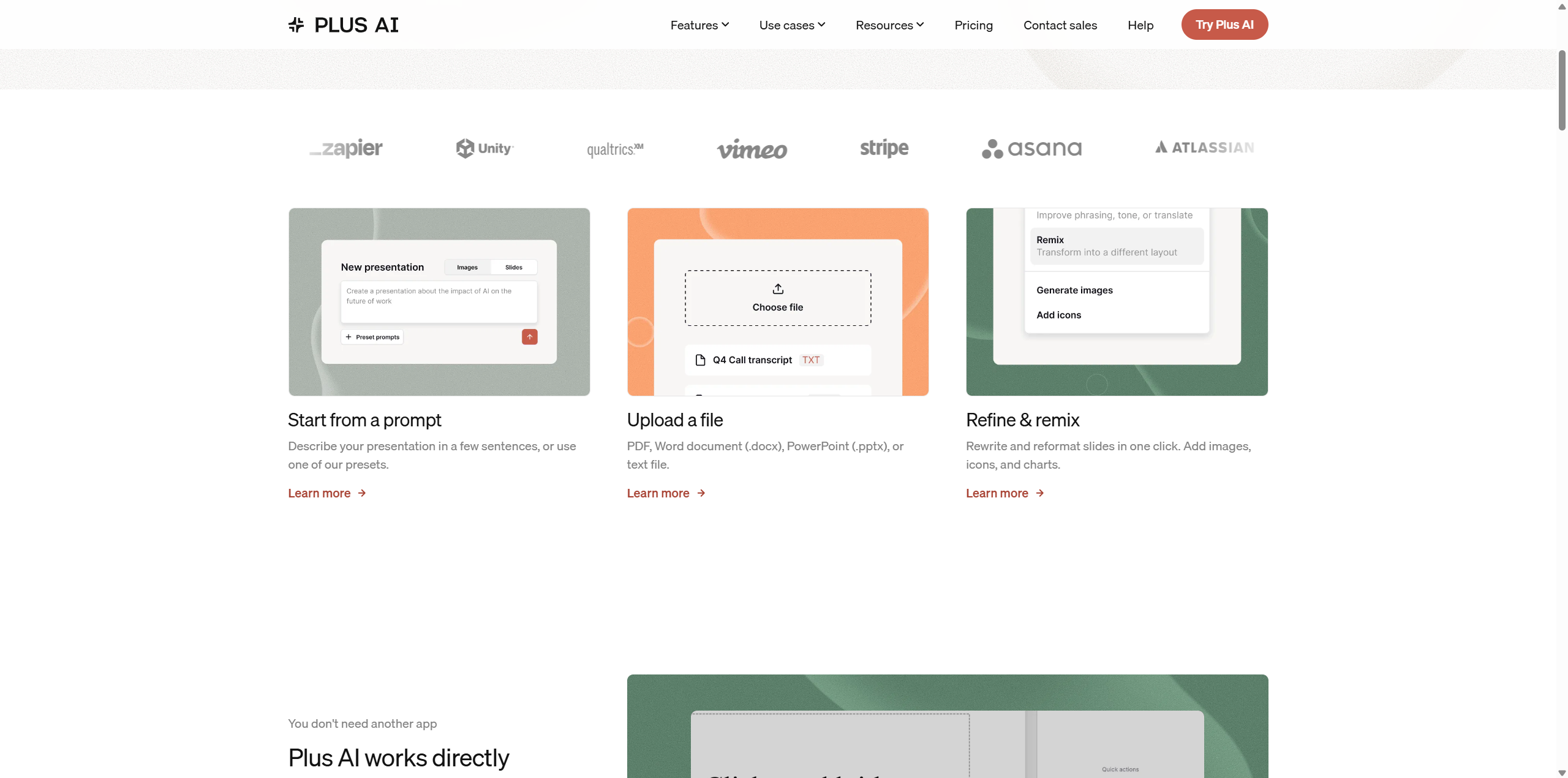Viewport: 1568px width, 778px height.
Task: Open Learn more under Refine & remix
Action: click(x=1005, y=493)
